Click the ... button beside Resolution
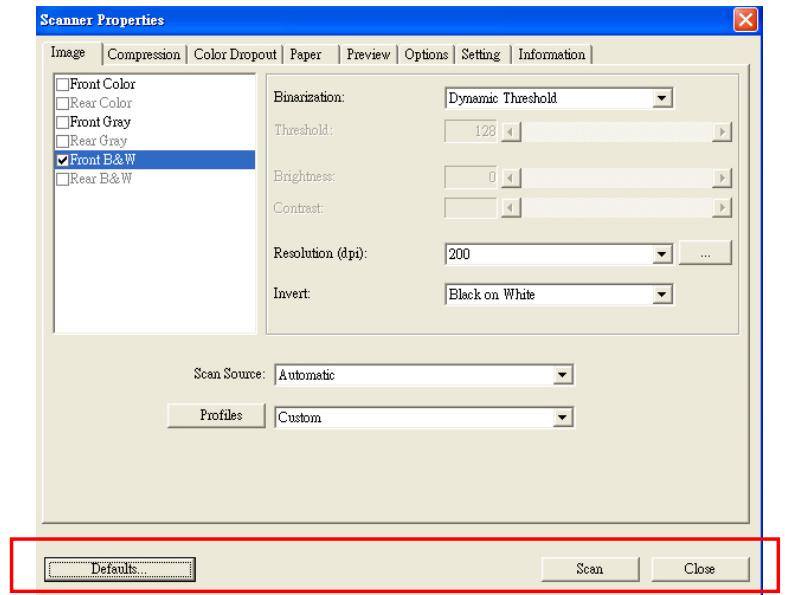 [x=705, y=253]
